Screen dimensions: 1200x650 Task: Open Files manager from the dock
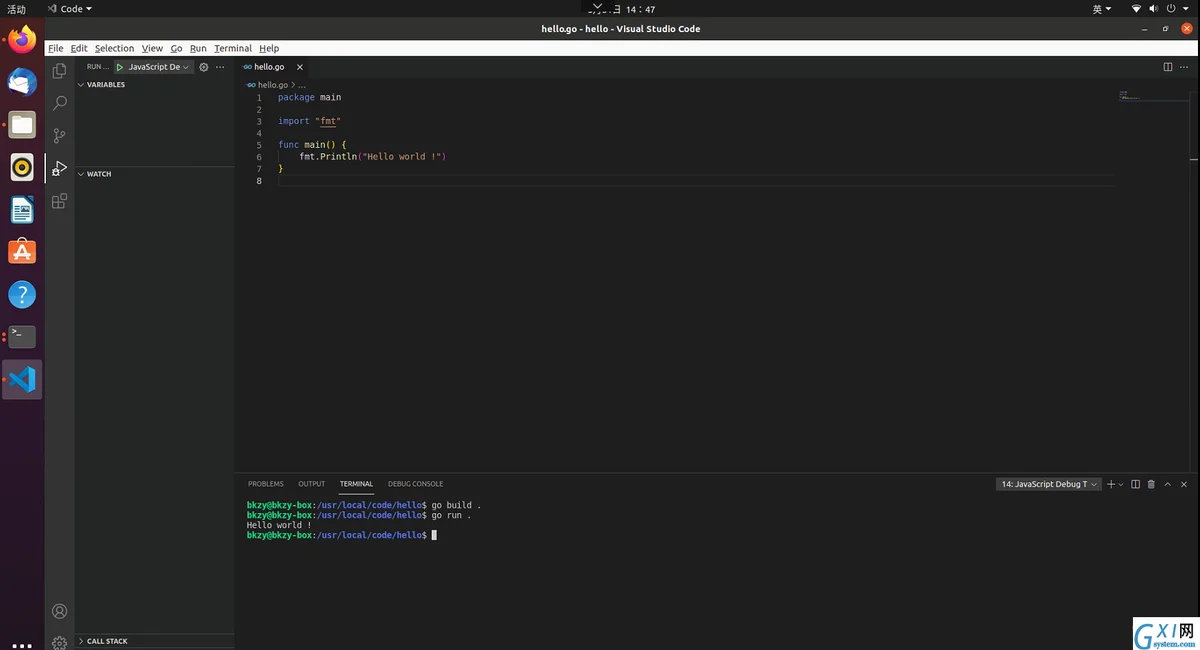pos(22,125)
